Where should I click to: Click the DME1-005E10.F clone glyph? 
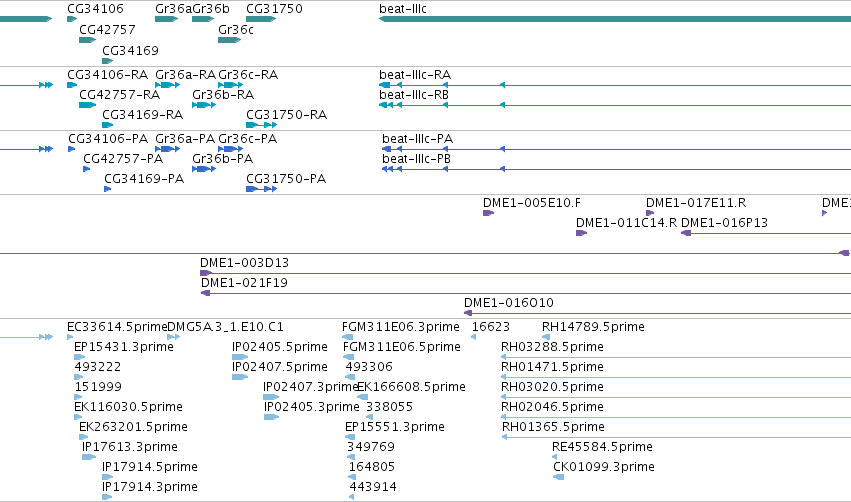pos(488,213)
